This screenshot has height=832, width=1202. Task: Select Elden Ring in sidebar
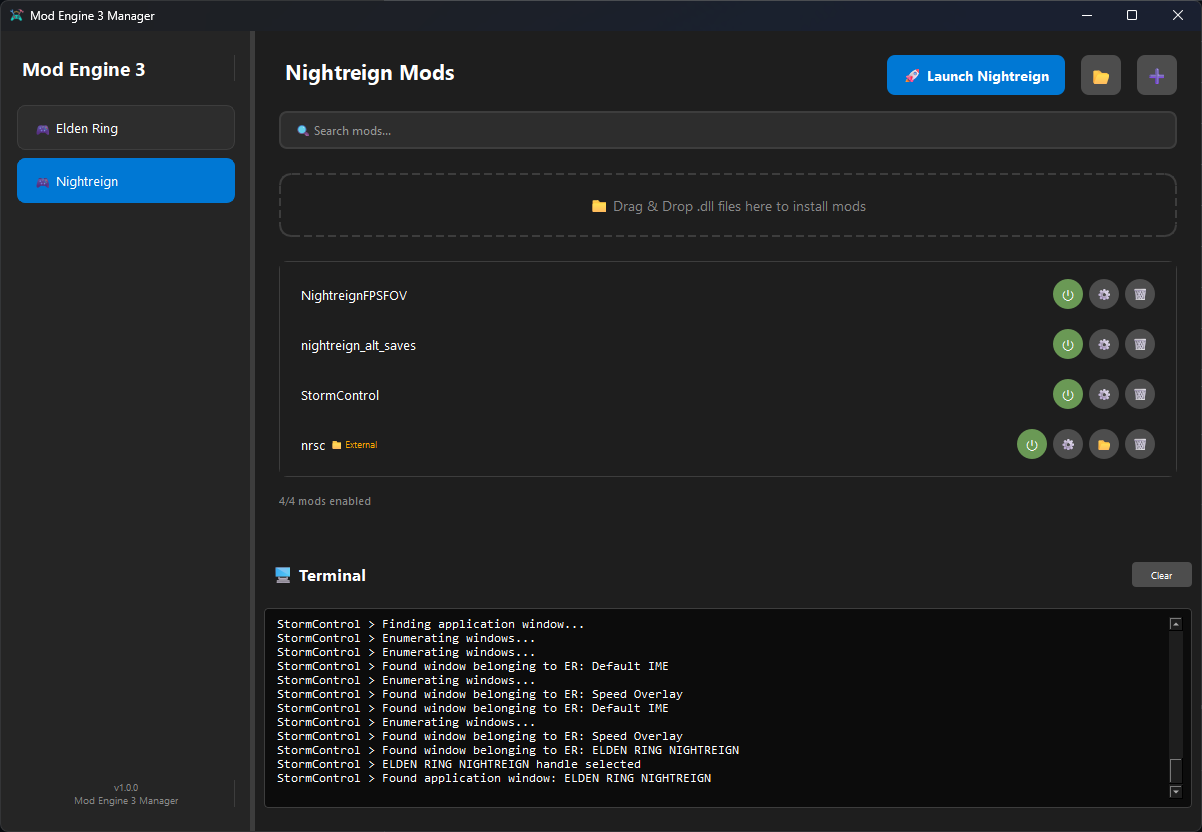[126, 128]
